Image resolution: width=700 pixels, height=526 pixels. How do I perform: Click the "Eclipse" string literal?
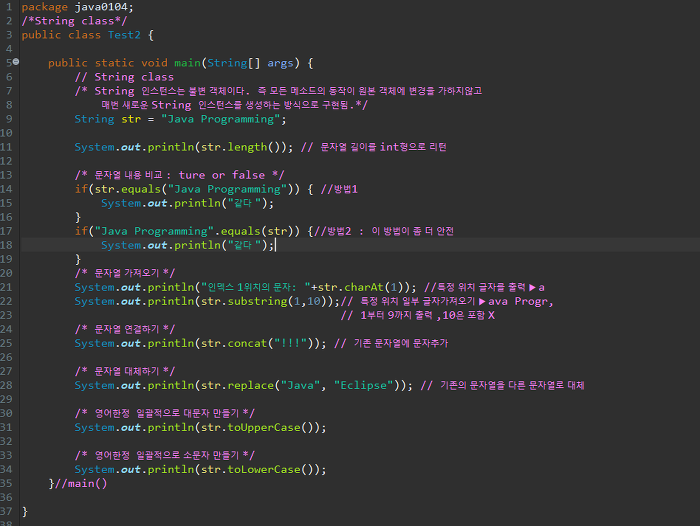click(363, 385)
